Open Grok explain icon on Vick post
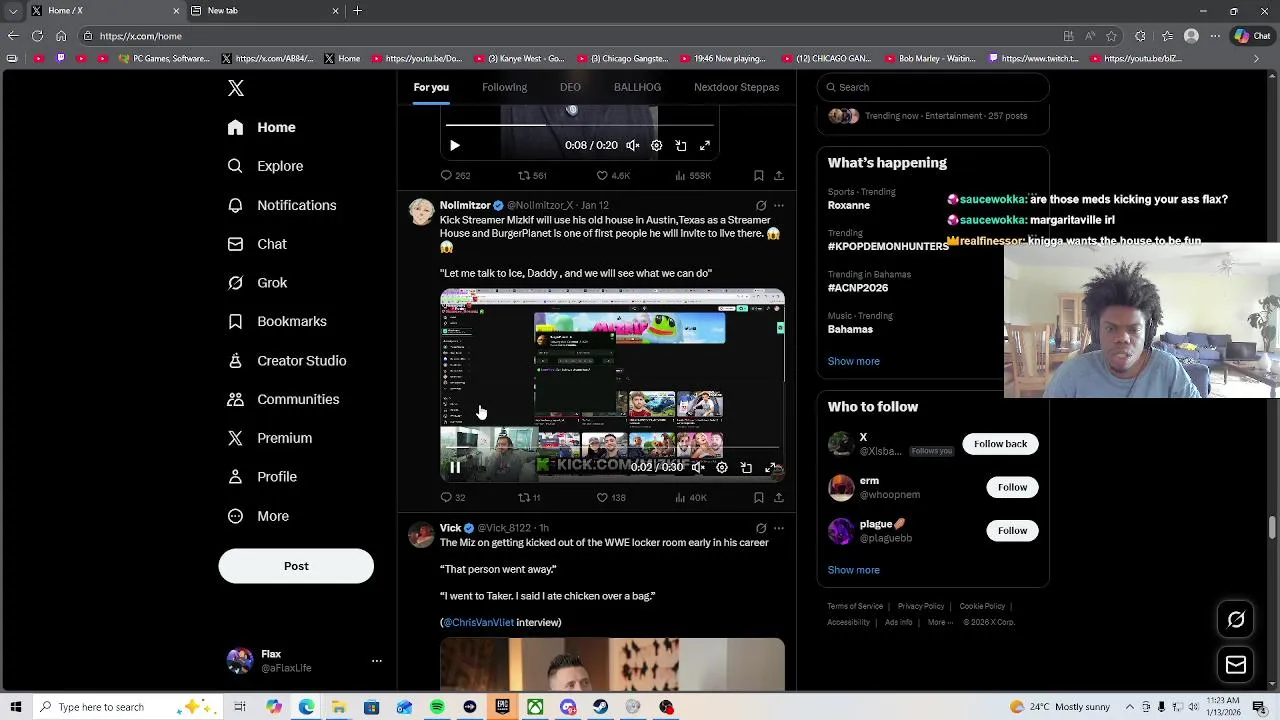The image size is (1280, 720). tap(761, 528)
